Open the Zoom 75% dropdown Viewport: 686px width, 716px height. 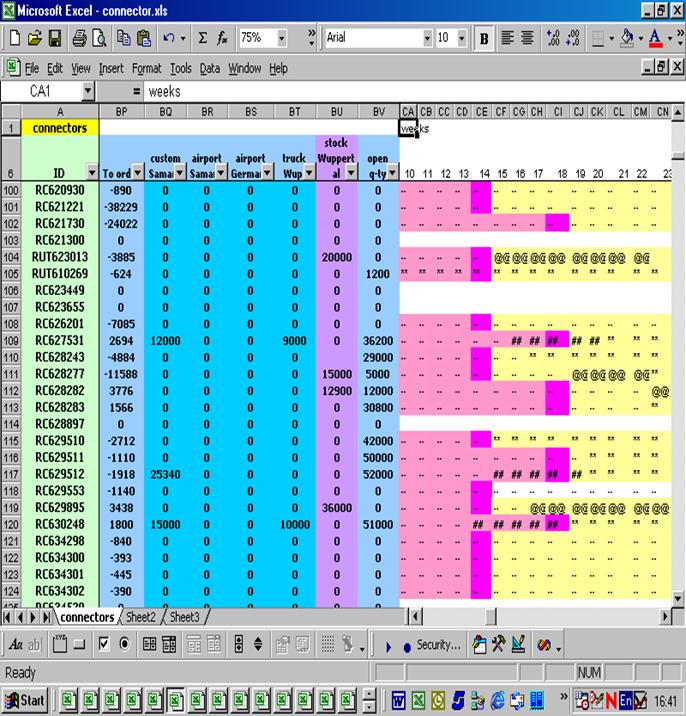[282, 38]
